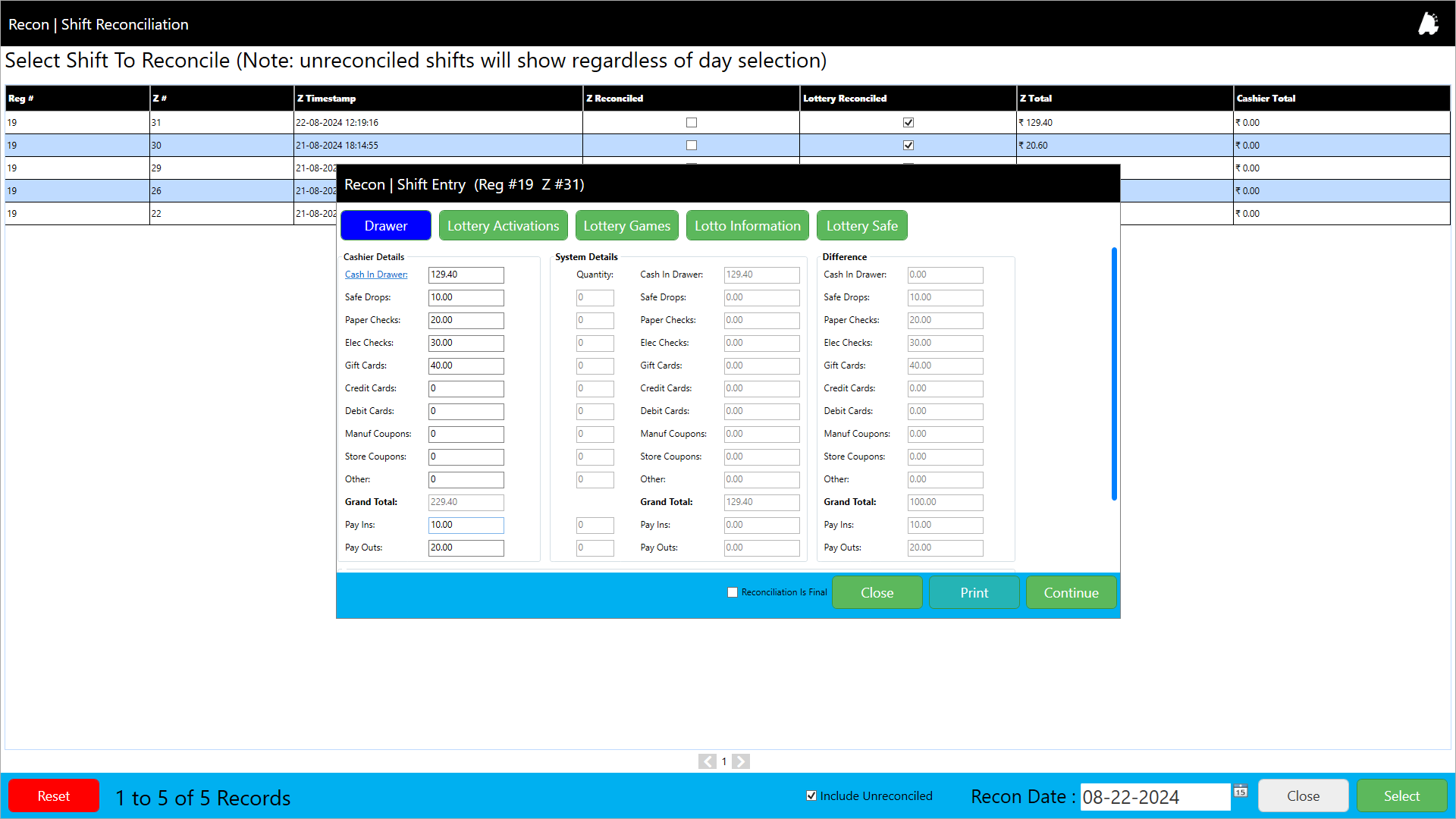
Task: Click the green Select button
Action: (x=1401, y=795)
